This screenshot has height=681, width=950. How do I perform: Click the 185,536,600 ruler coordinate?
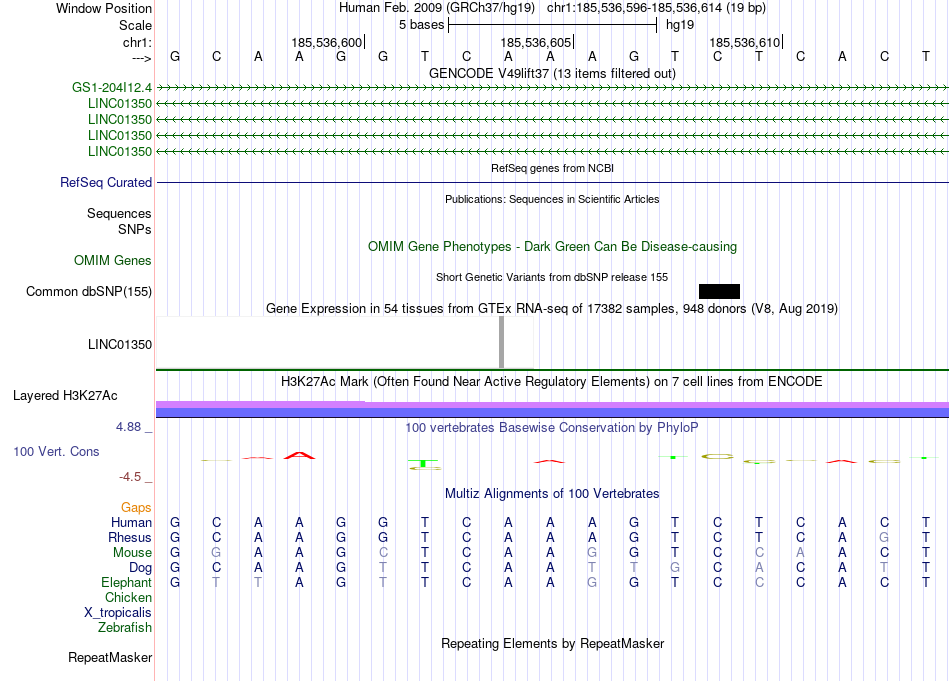click(327, 42)
